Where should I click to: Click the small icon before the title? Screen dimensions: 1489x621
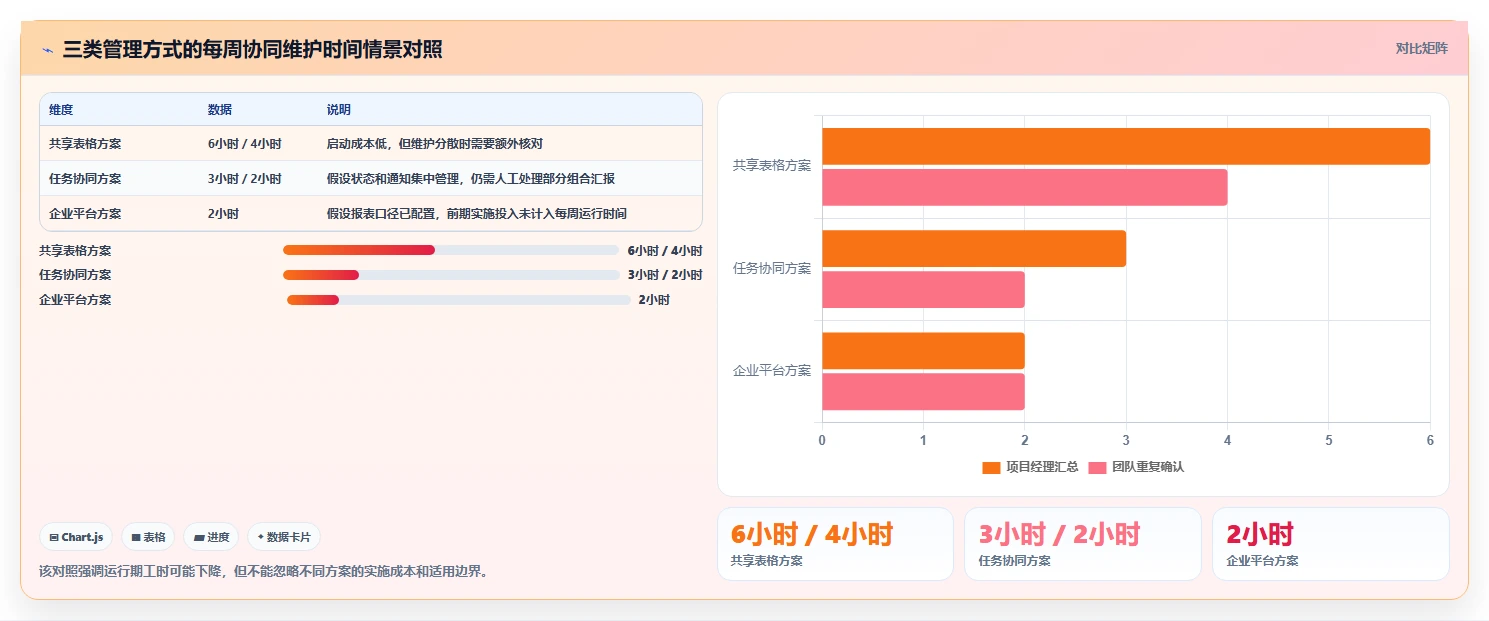(47, 49)
